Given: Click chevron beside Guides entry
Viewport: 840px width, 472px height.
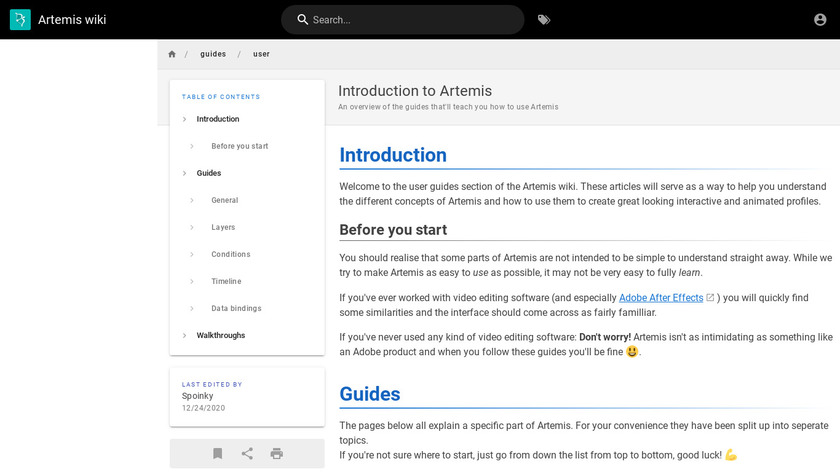Looking at the screenshot, I should click(185, 173).
